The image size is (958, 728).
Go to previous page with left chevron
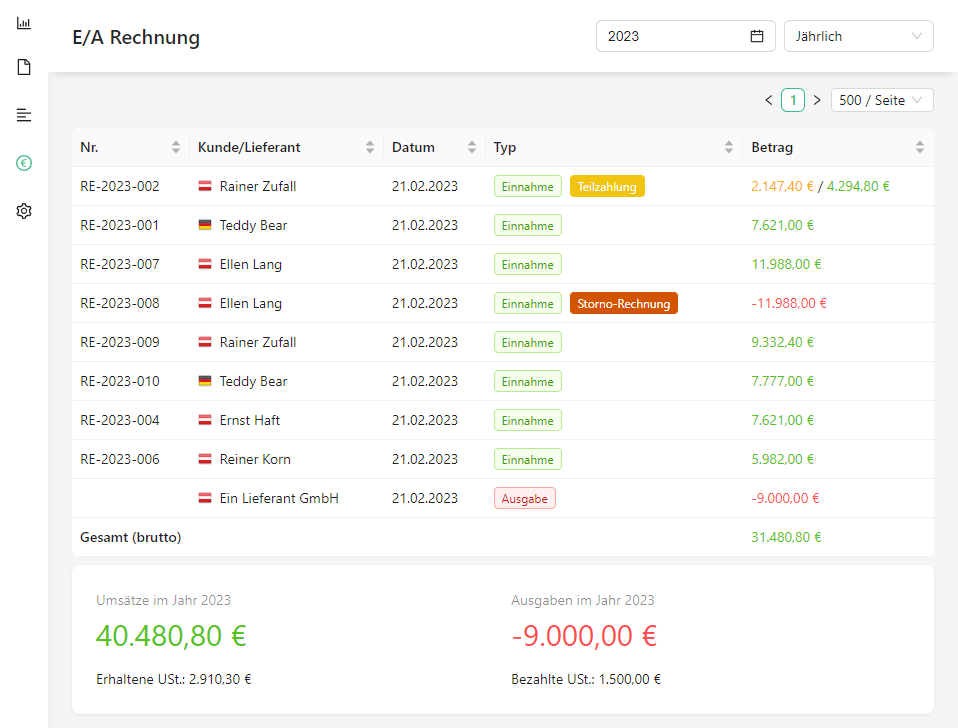[768, 100]
